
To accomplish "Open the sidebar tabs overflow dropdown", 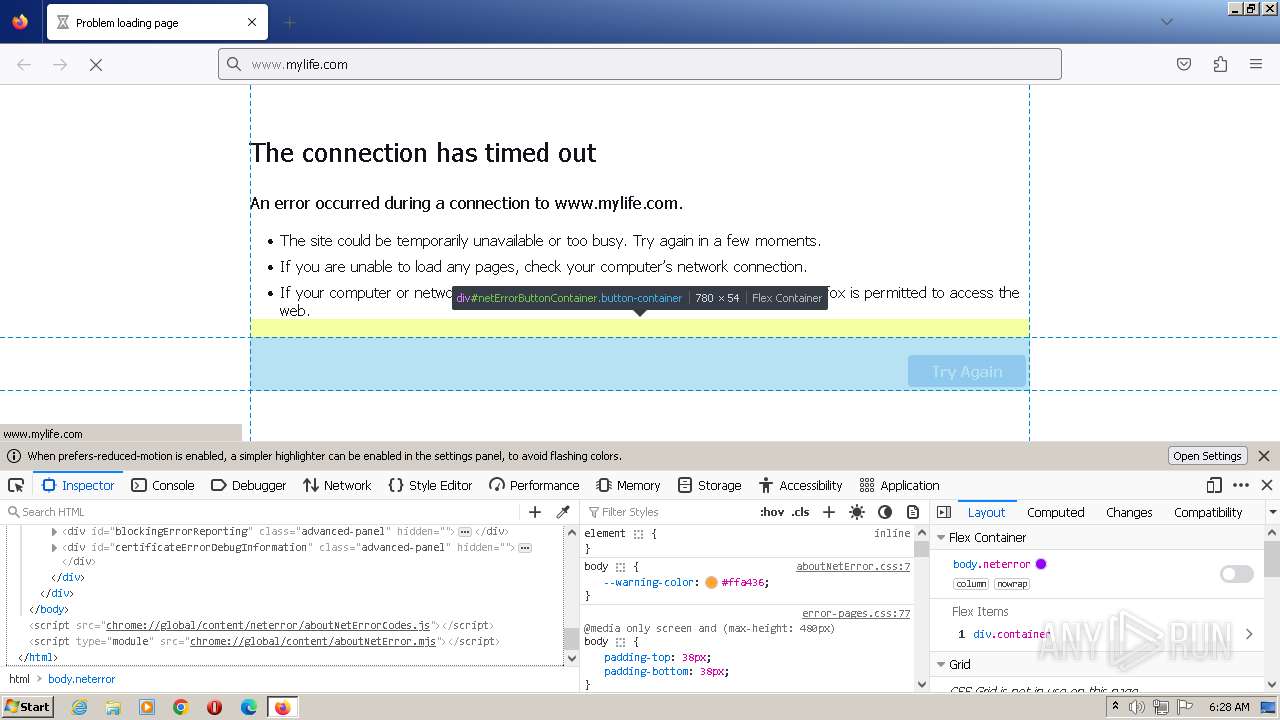I will pos(1272,512).
